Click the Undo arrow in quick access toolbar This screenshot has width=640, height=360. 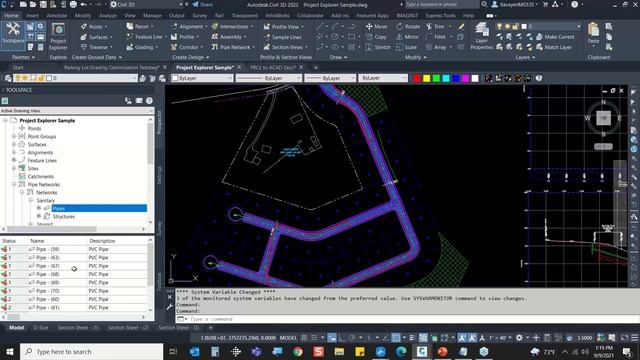(84, 4)
